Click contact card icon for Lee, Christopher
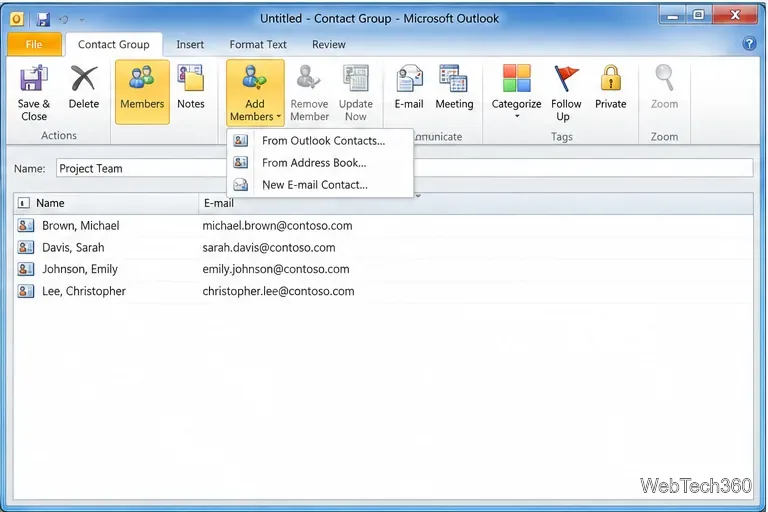The width and height of the screenshot is (768, 512). coord(25,291)
